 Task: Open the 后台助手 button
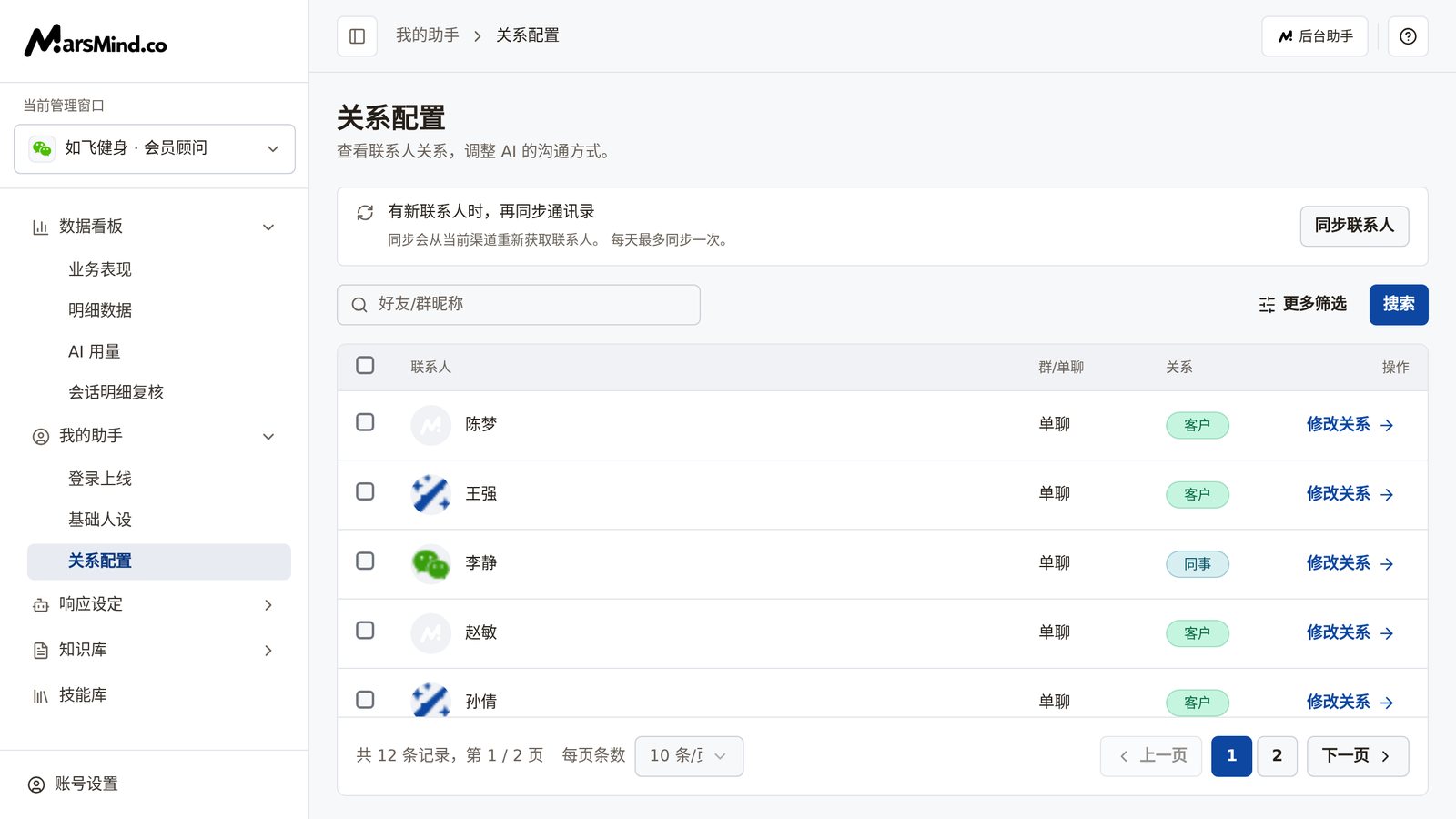tap(1315, 36)
